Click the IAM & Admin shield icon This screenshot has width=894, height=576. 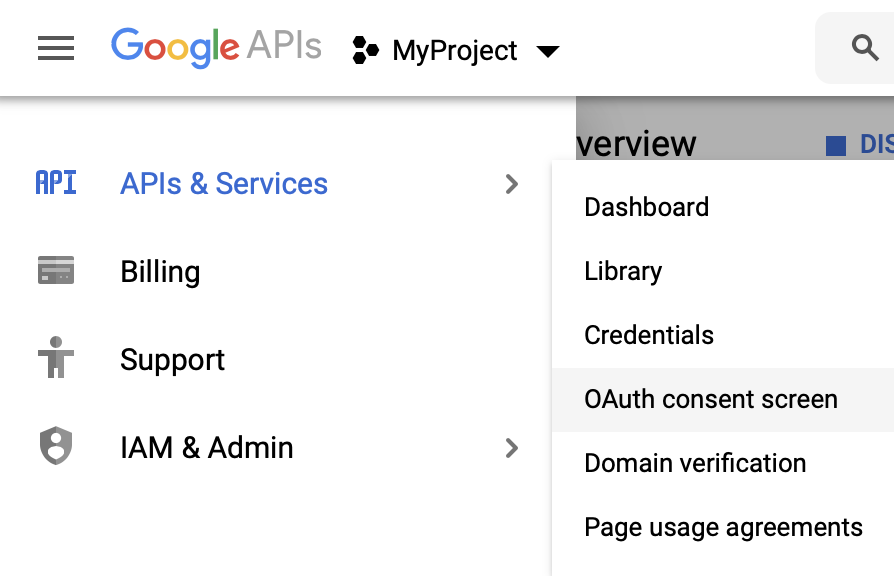click(x=56, y=445)
